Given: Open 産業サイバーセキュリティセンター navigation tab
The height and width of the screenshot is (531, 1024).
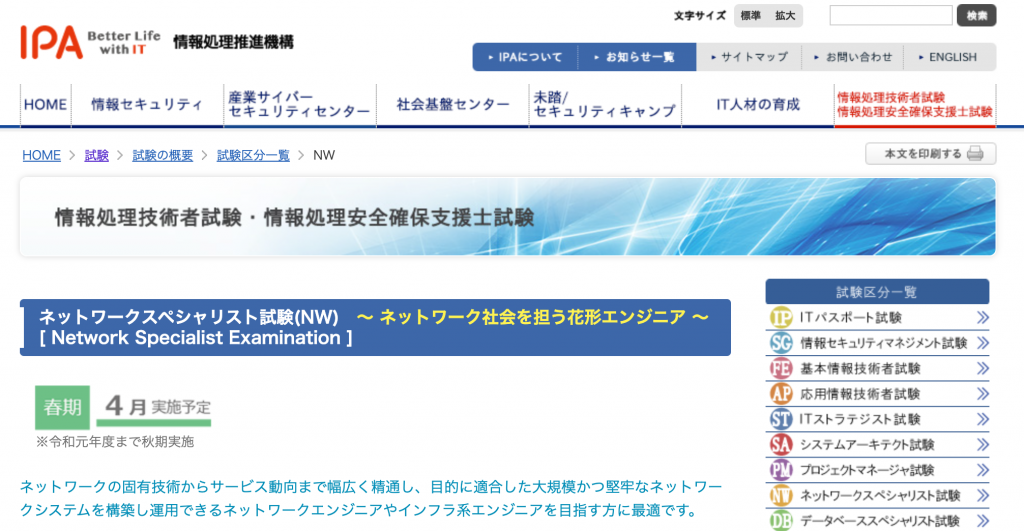Looking at the screenshot, I should click(x=299, y=105).
